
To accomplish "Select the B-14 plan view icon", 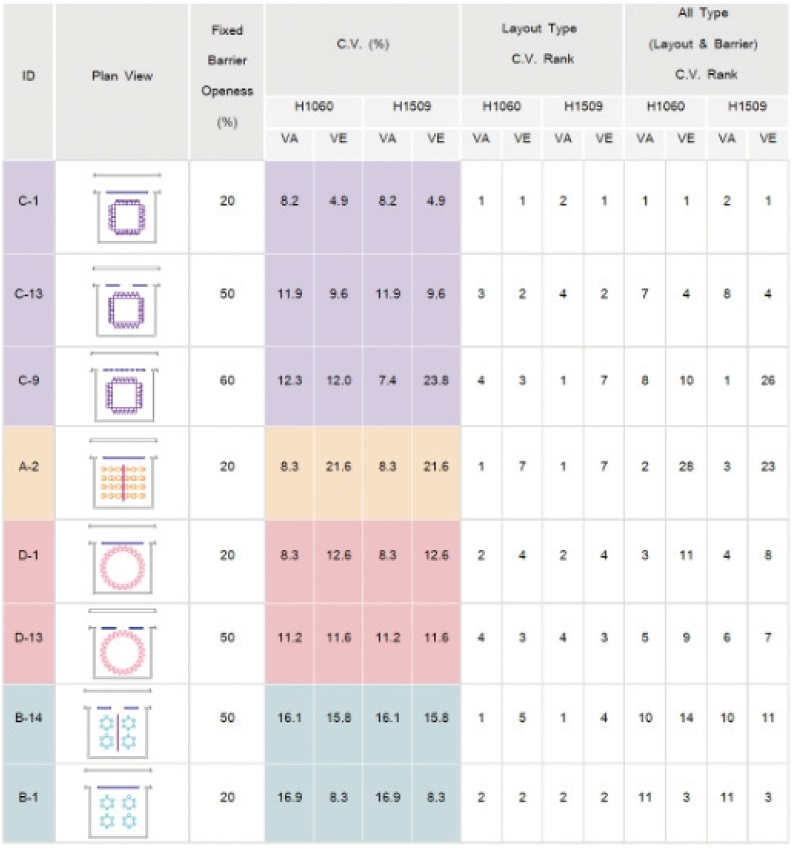I will point(117,725).
